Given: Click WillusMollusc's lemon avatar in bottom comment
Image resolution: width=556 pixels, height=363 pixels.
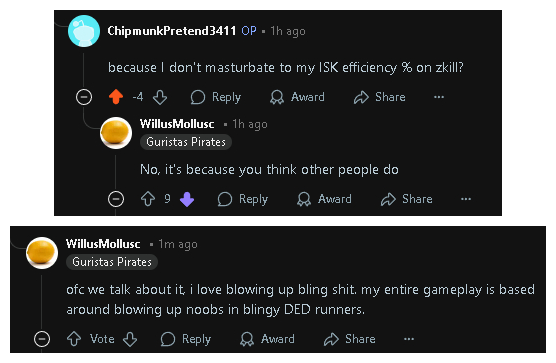Looking at the screenshot, I should coord(42,253).
